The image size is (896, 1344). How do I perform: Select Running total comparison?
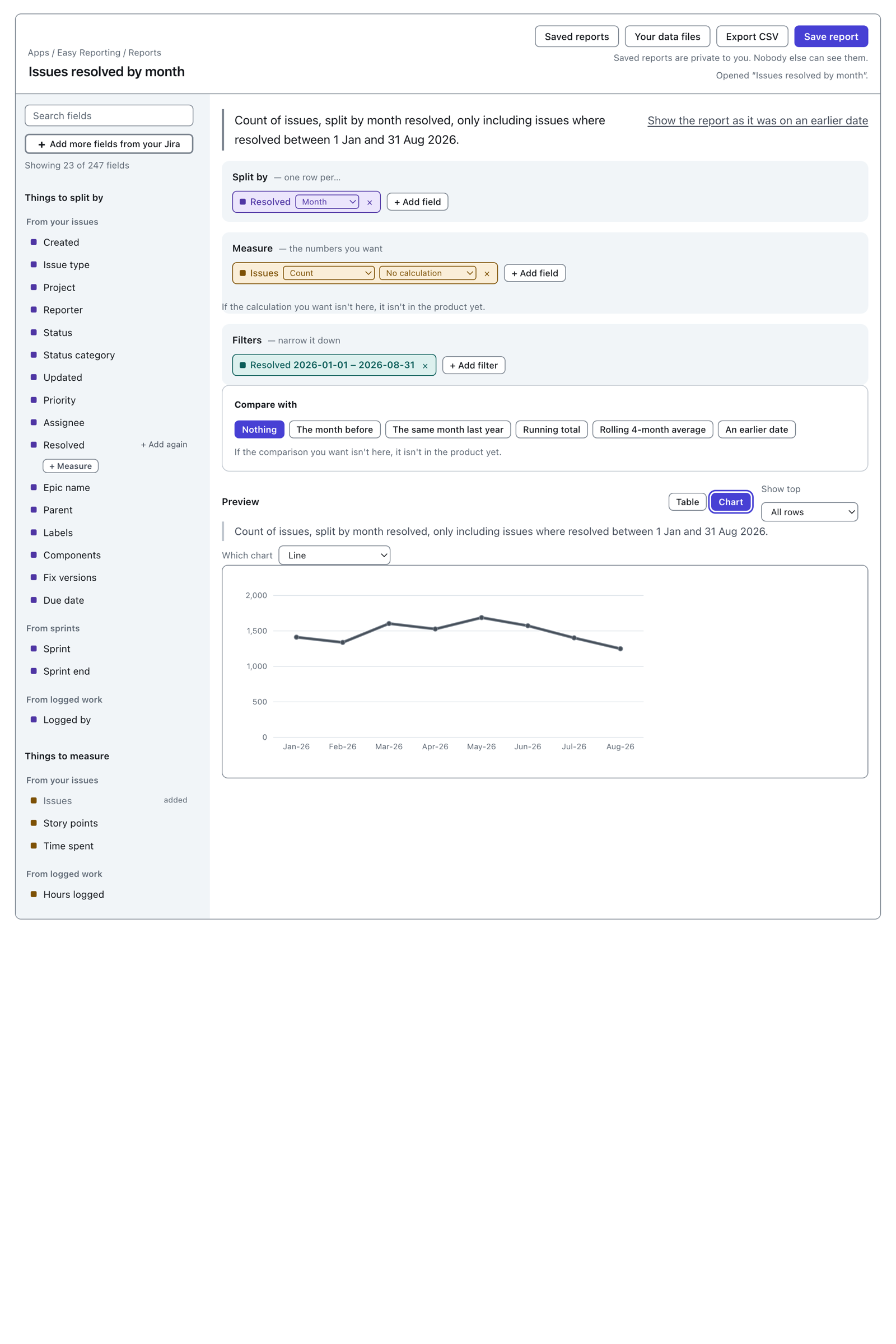click(552, 430)
